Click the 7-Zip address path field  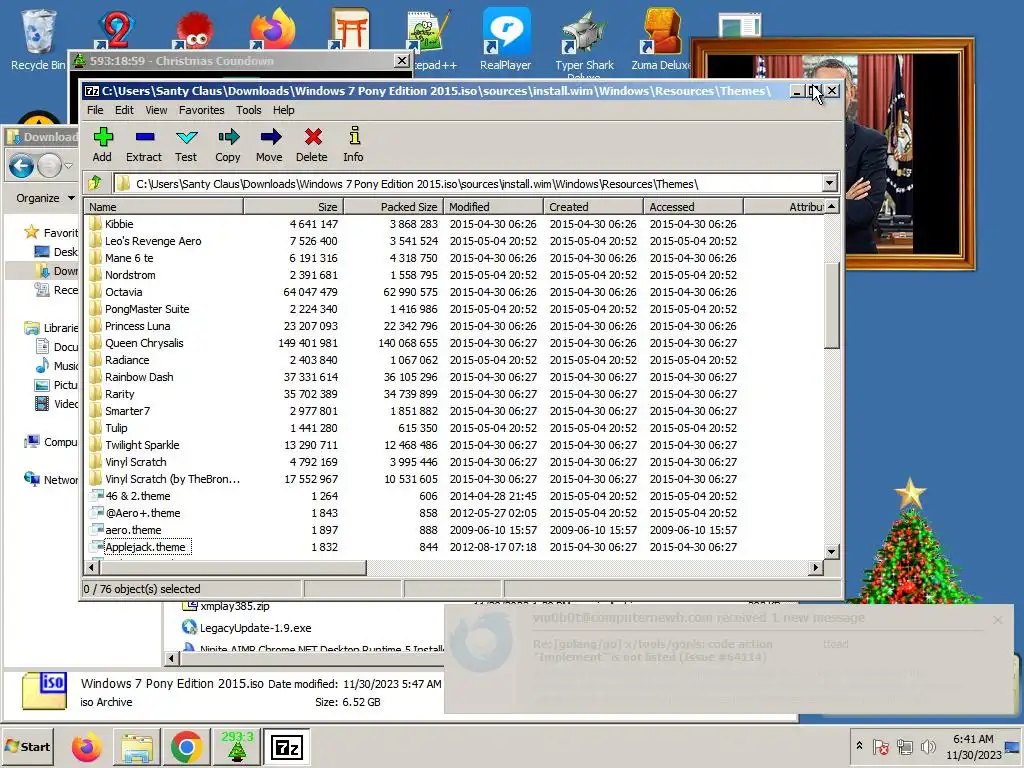[468, 184]
